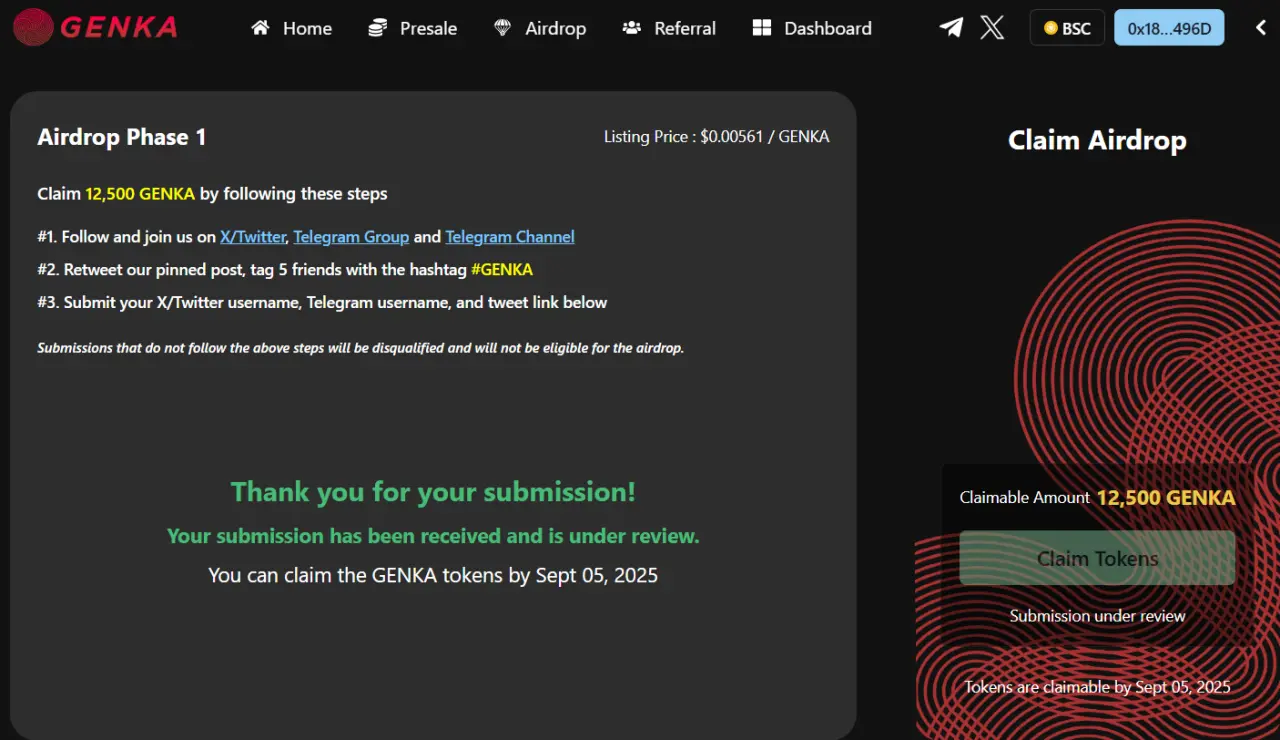Collapse panel with the left chevron
This screenshot has width=1280, height=740.
pyautogui.click(x=1261, y=28)
